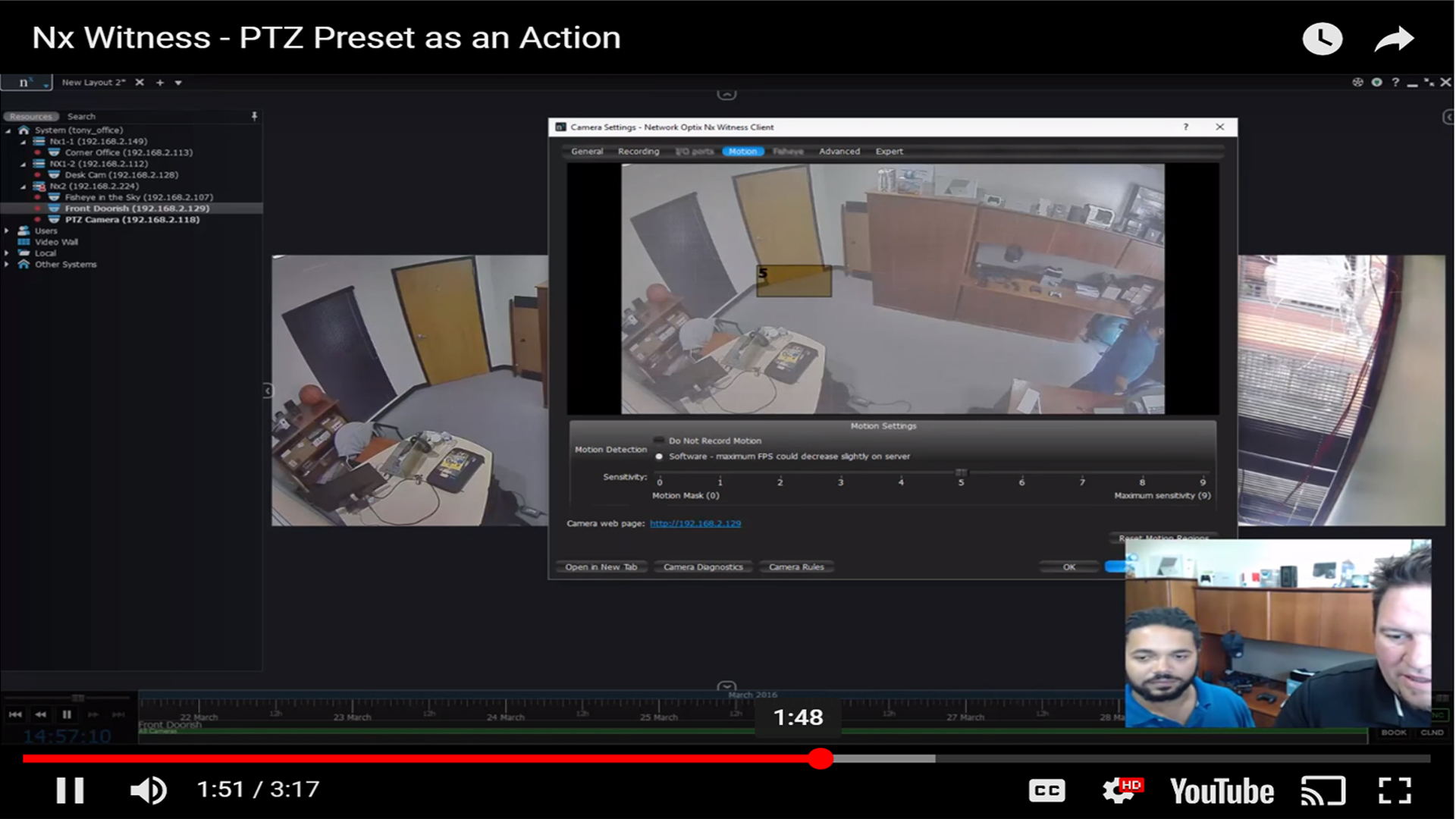Add a new layout tab with plus

160,82
